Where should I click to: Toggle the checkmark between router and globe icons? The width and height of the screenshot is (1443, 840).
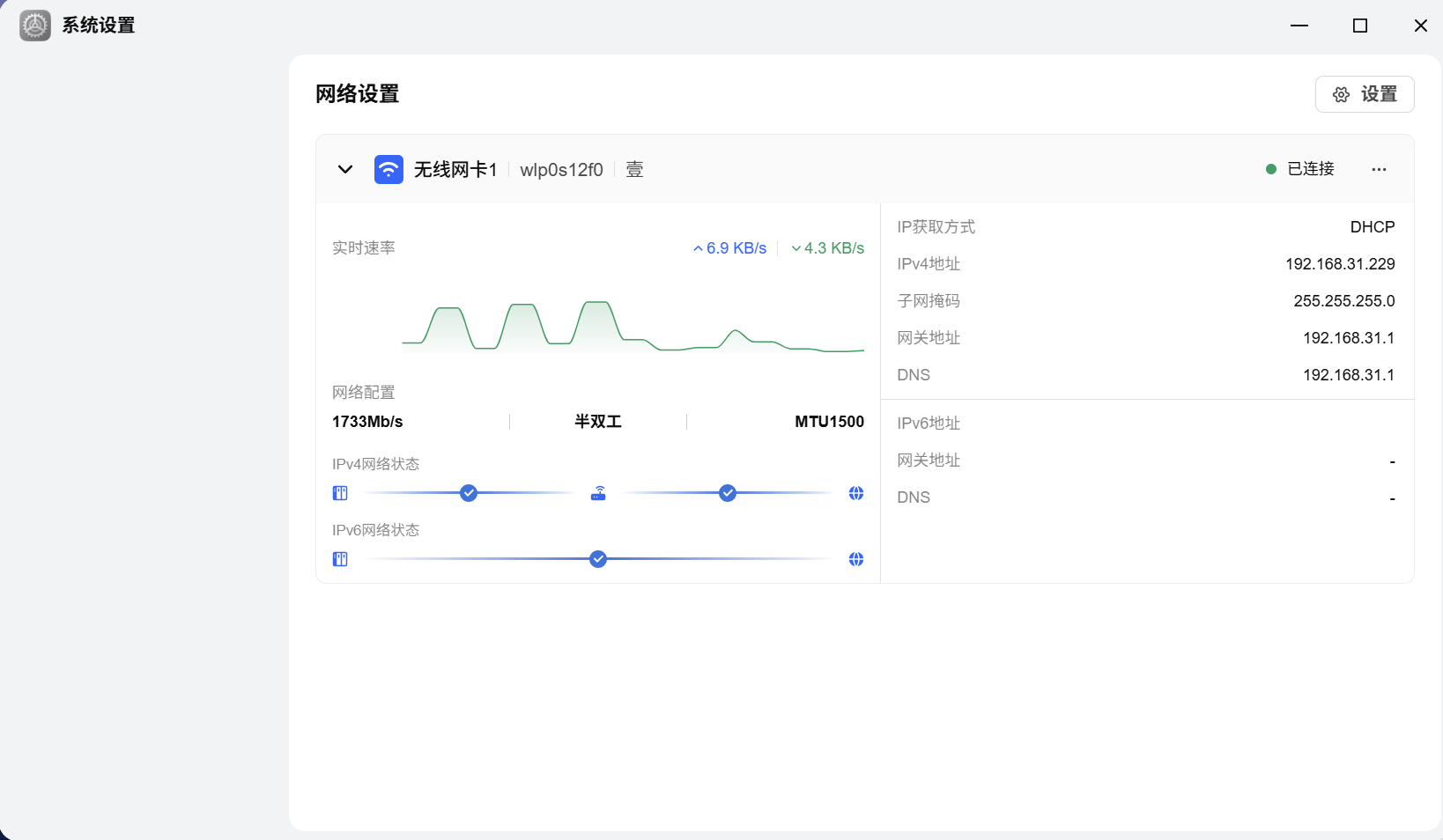[x=727, y=493]
